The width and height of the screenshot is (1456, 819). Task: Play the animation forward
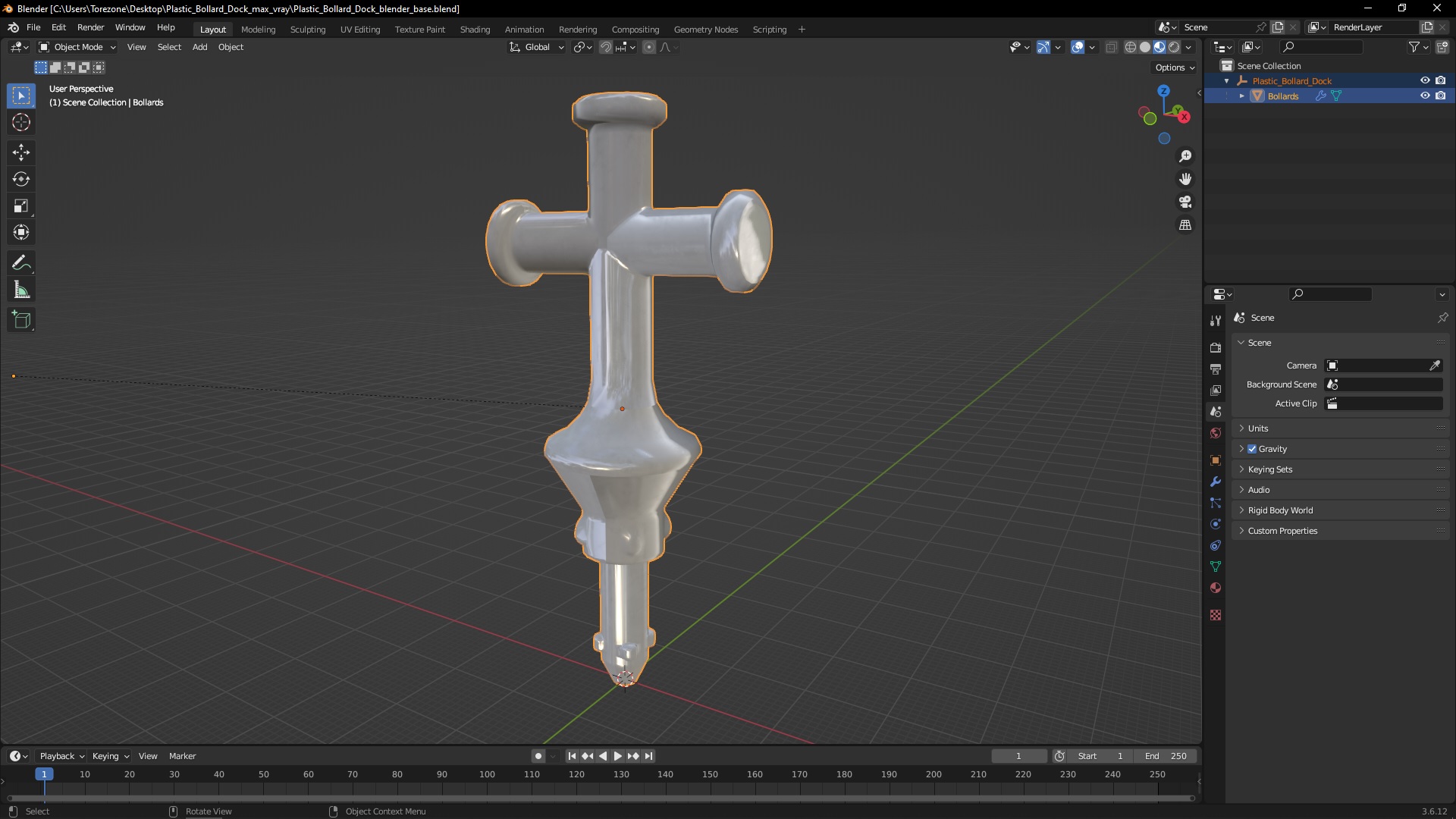coord(617,756)
